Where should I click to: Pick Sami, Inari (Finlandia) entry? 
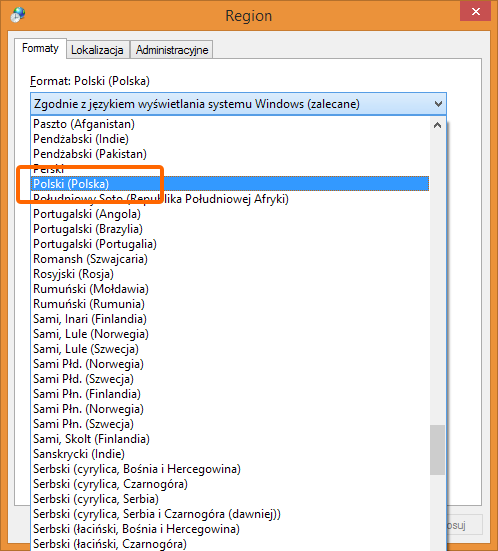coord(230,319)
